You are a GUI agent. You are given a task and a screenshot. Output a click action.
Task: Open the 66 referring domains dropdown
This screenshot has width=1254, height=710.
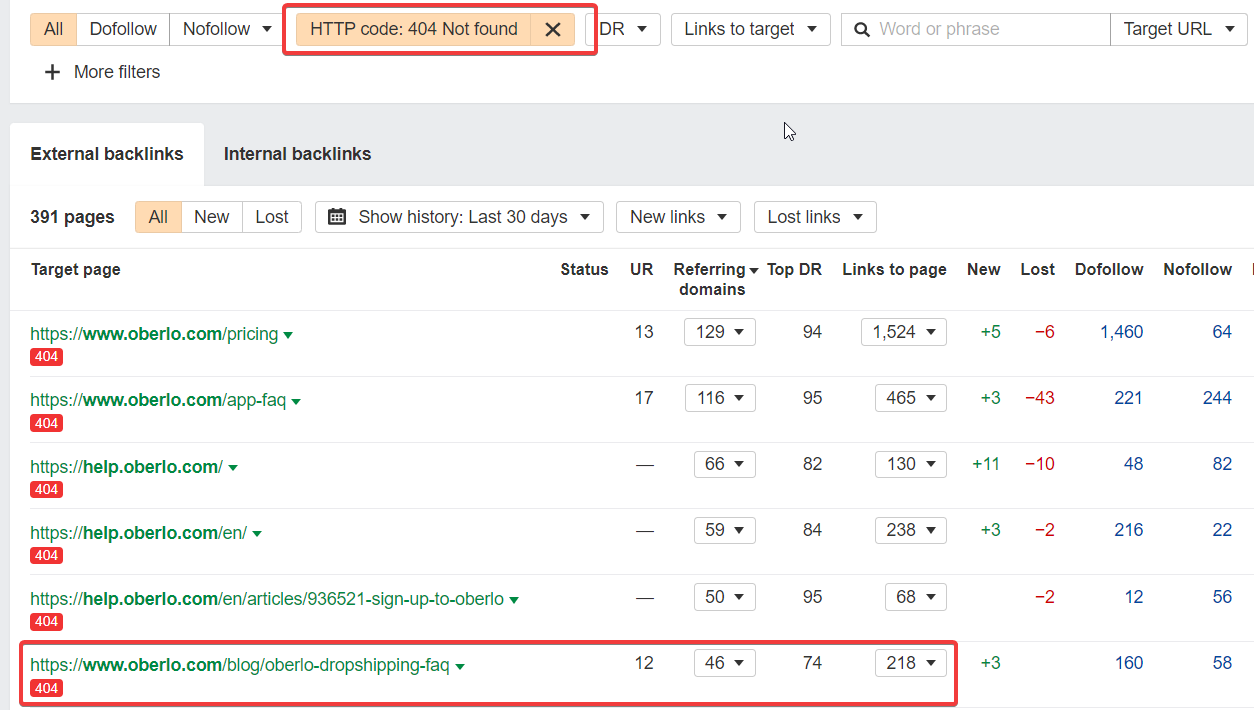point(725,464)
